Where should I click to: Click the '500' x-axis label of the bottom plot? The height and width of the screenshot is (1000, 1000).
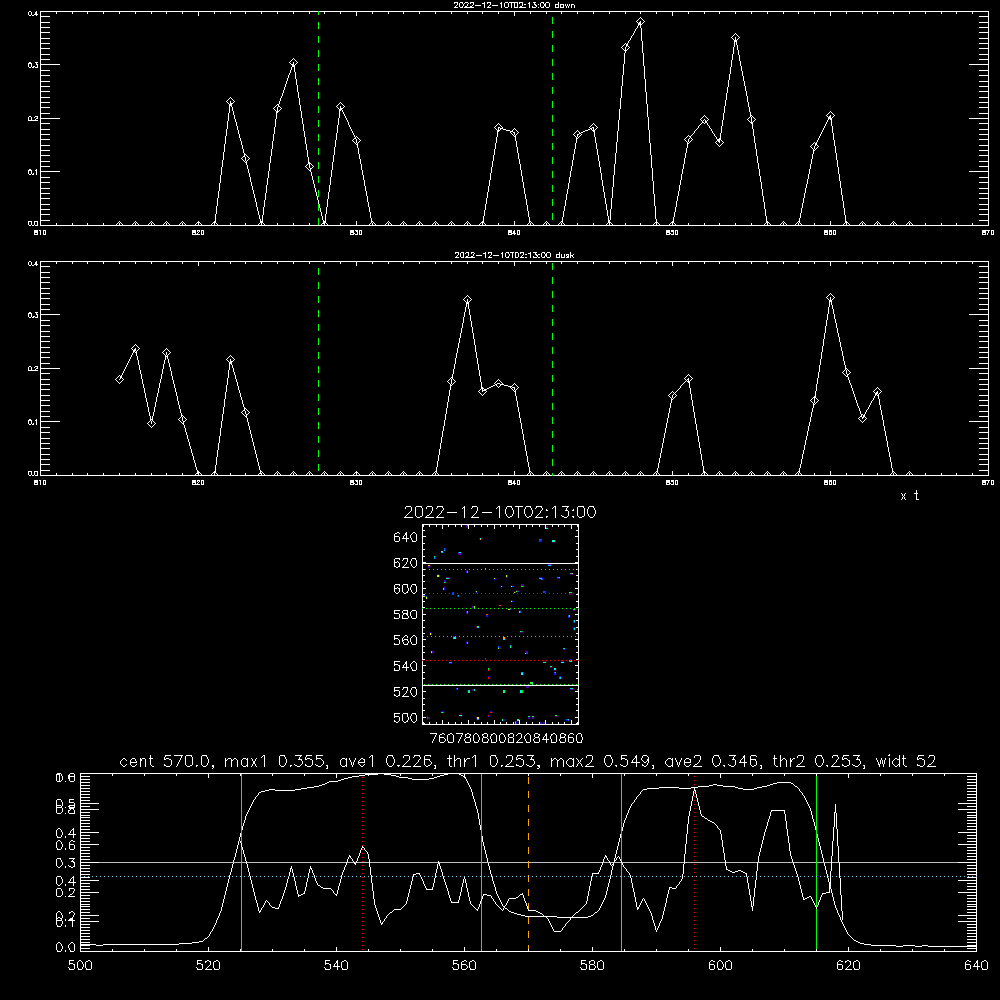80,965
